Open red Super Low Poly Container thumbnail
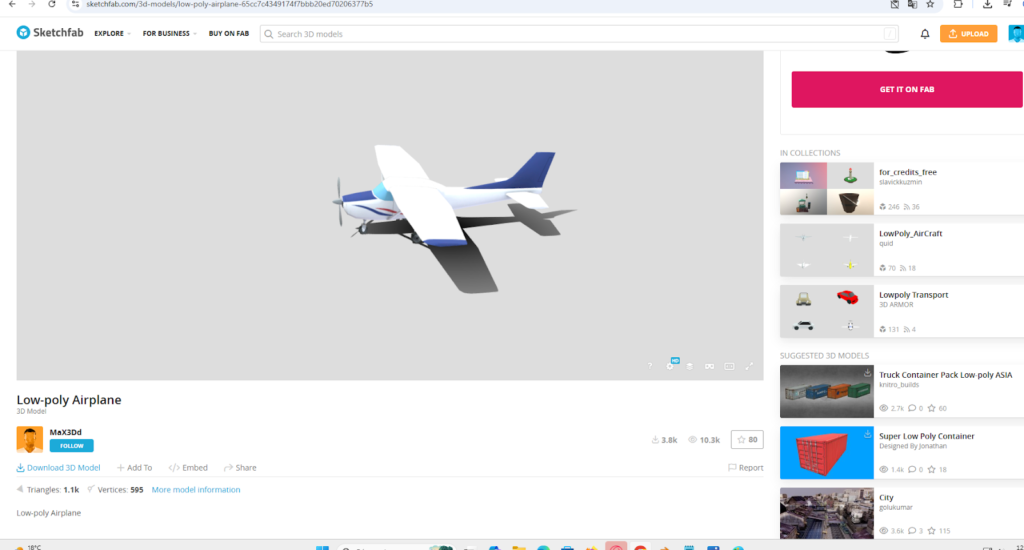 tap(827, 453)
